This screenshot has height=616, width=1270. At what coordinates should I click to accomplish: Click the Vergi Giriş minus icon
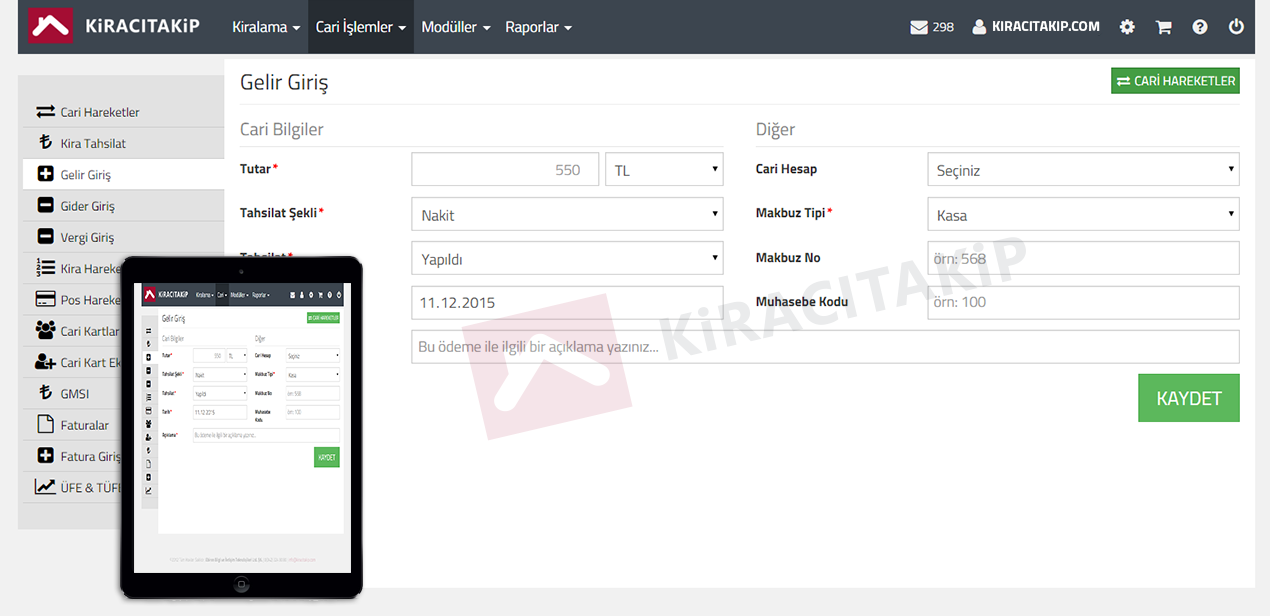pos(45,237)
